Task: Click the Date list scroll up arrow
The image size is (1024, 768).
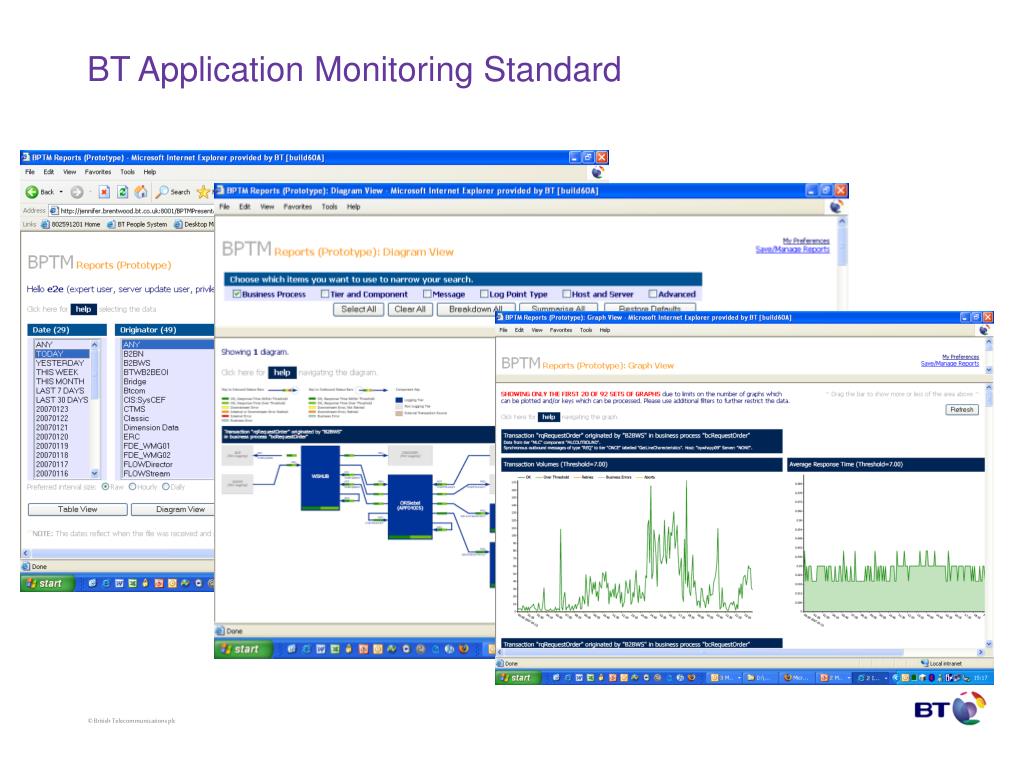Action: point(95,344)
